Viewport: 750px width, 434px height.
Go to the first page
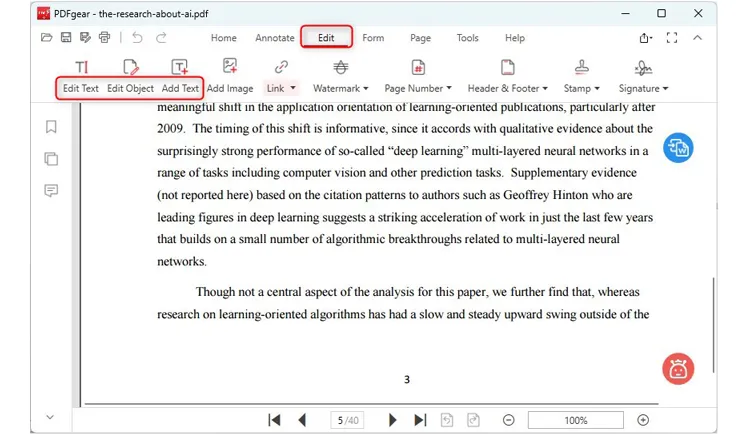[x=275, y=420]
